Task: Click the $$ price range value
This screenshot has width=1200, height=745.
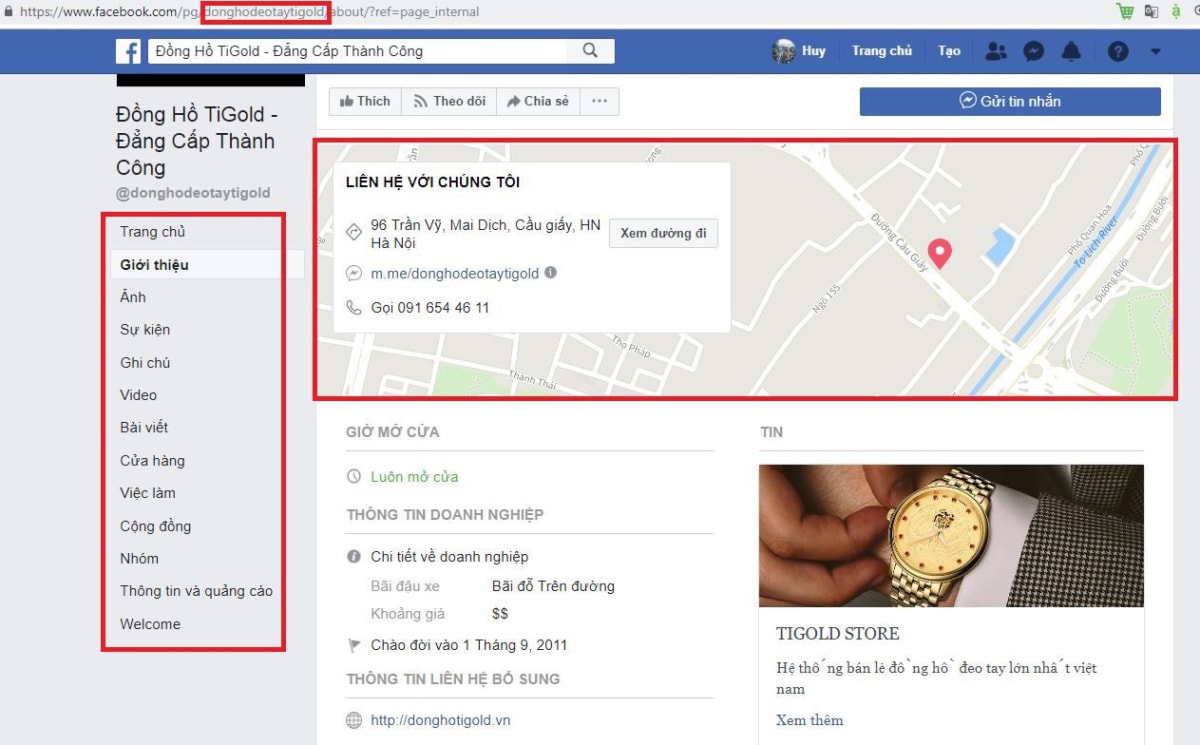Action: (x=500, y=614)
